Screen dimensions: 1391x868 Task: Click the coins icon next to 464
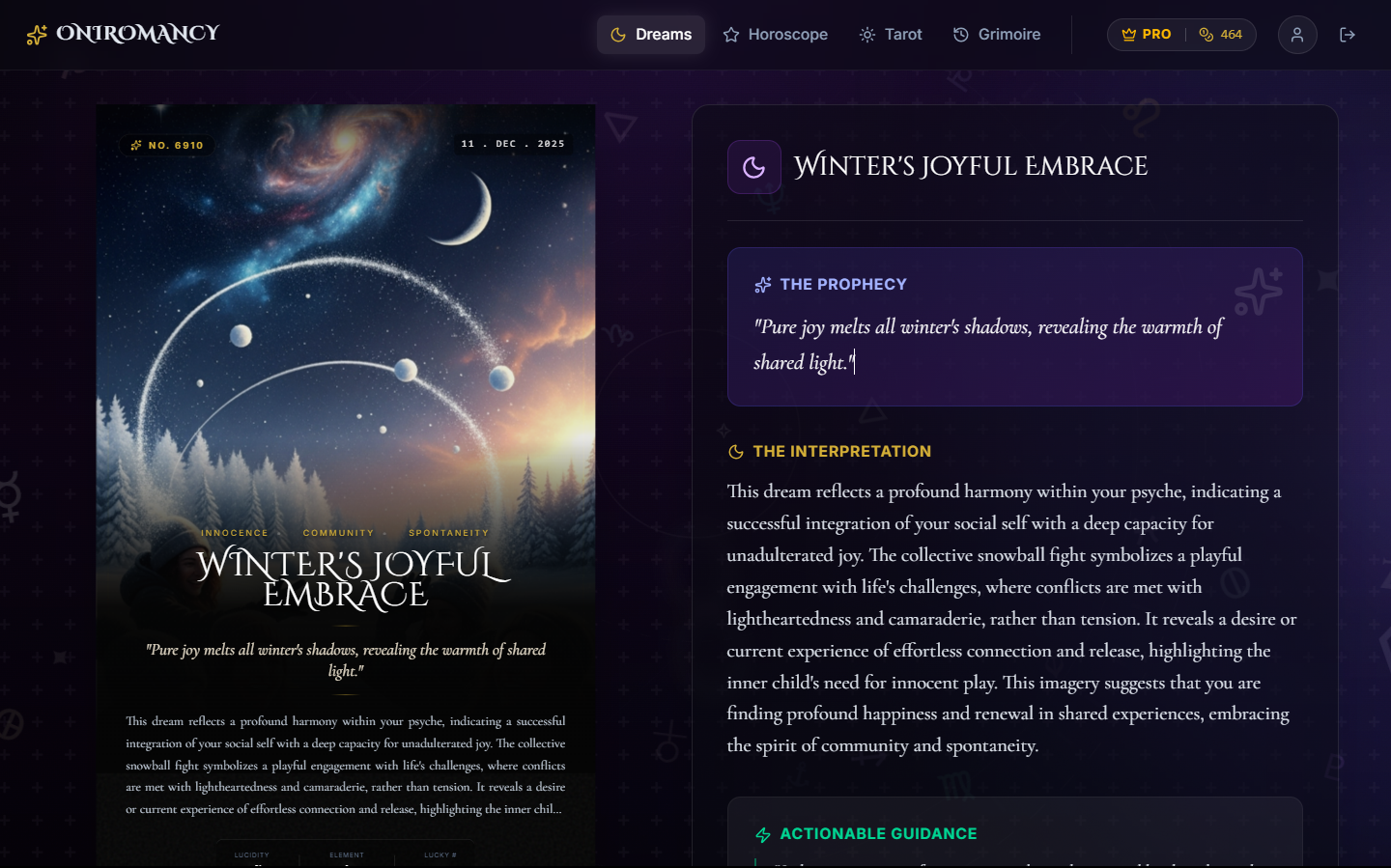[1206, 35]
